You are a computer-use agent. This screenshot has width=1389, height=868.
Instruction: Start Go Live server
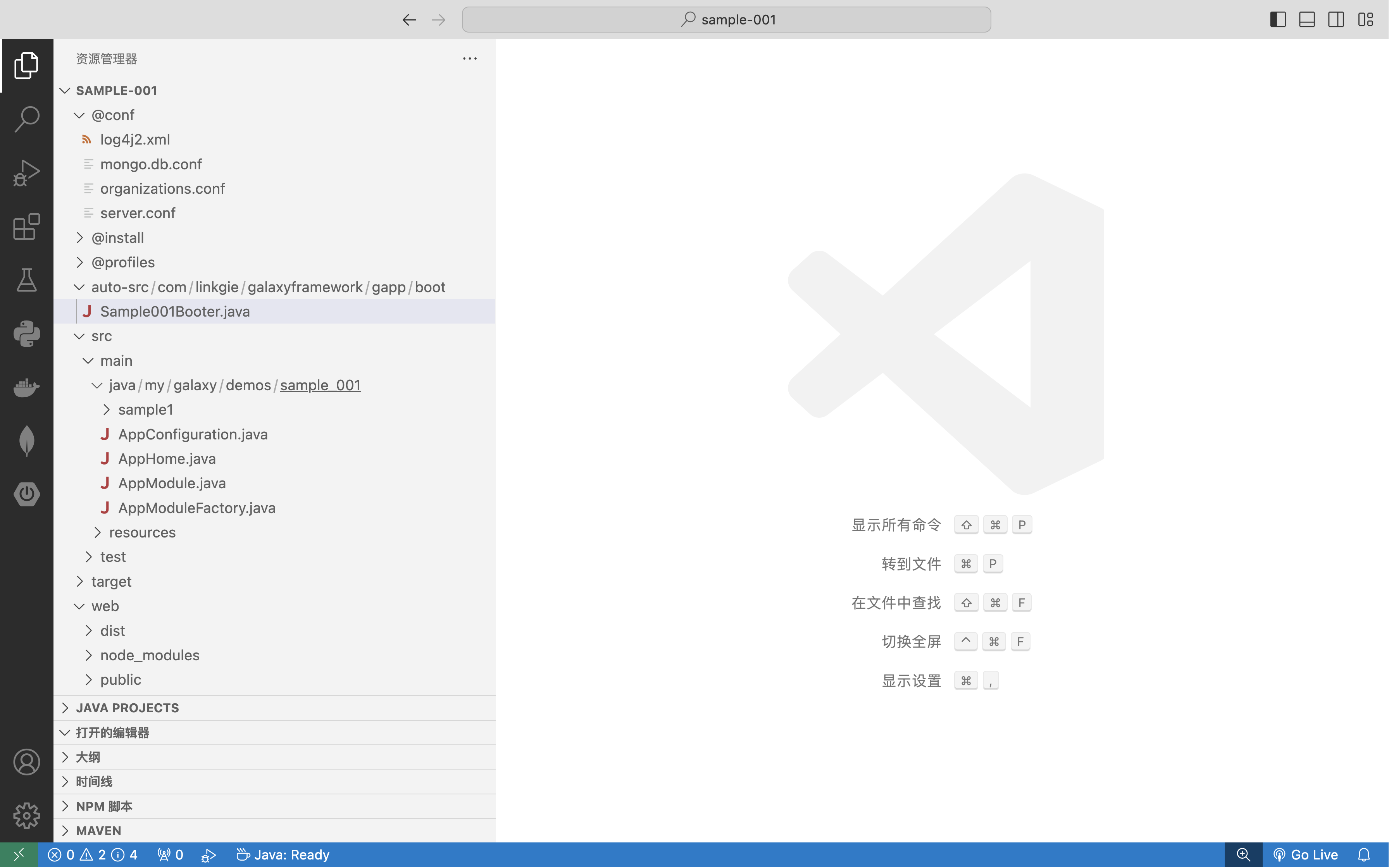tap(1305, 855)
